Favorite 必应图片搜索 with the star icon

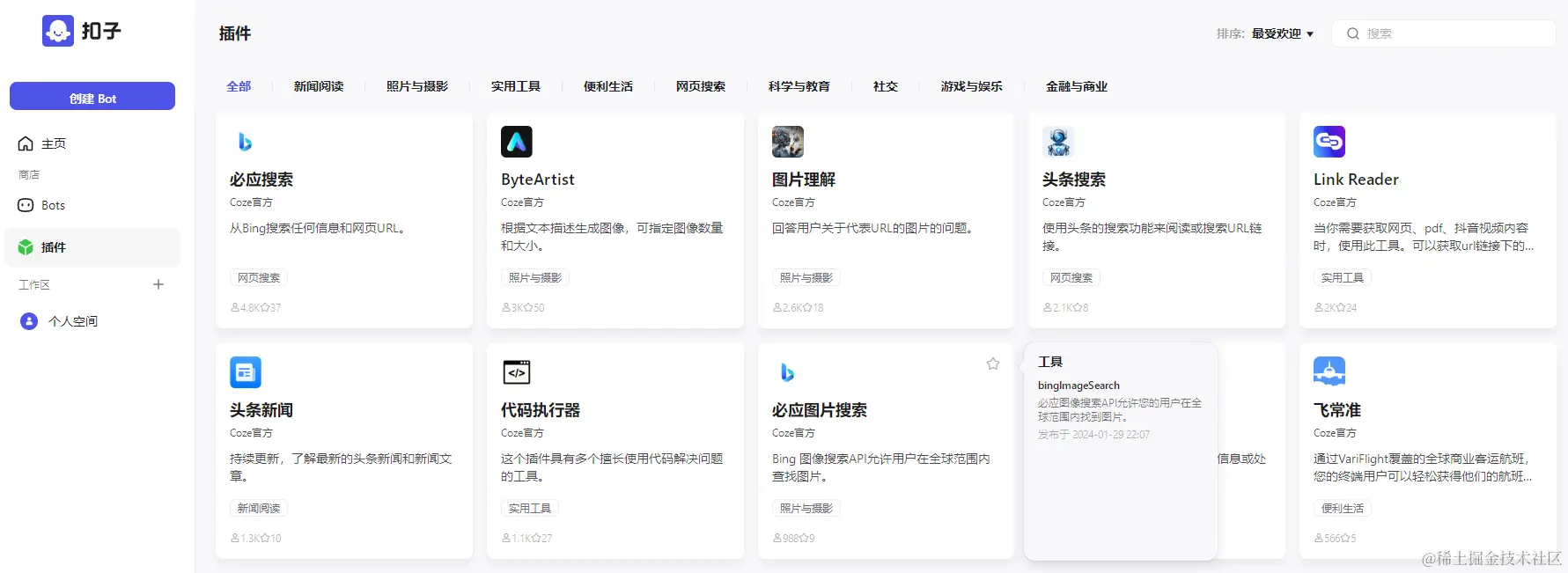pyautogui.click(x=993, y=364)
